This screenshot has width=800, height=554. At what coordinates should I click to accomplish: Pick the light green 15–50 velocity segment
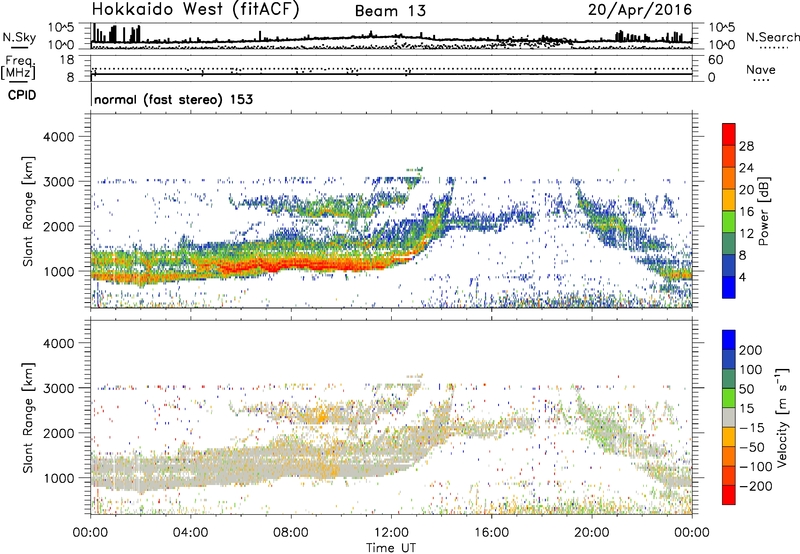[x=729, y=398]
